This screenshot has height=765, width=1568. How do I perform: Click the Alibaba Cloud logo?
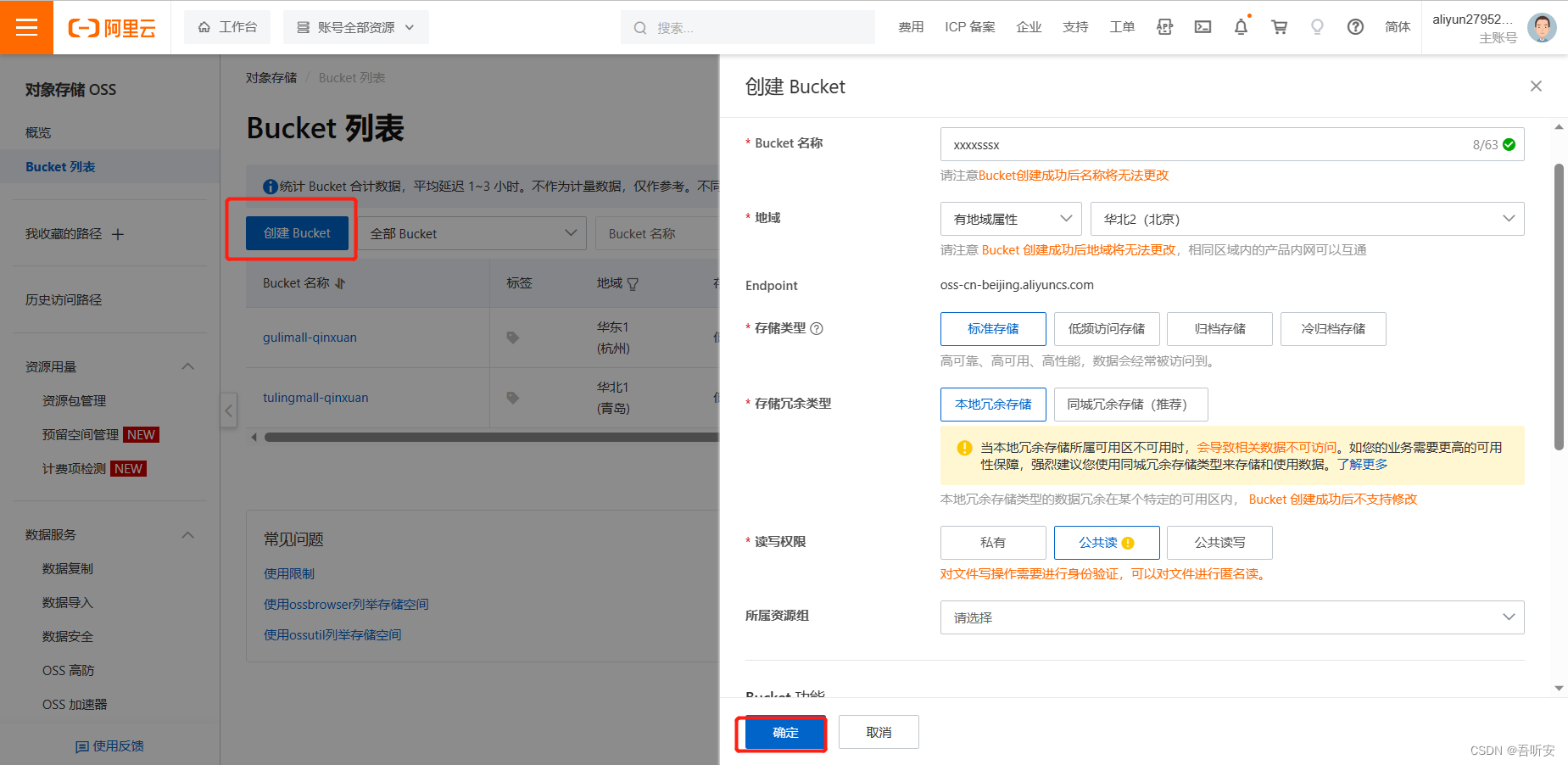[x=112, y=28]
